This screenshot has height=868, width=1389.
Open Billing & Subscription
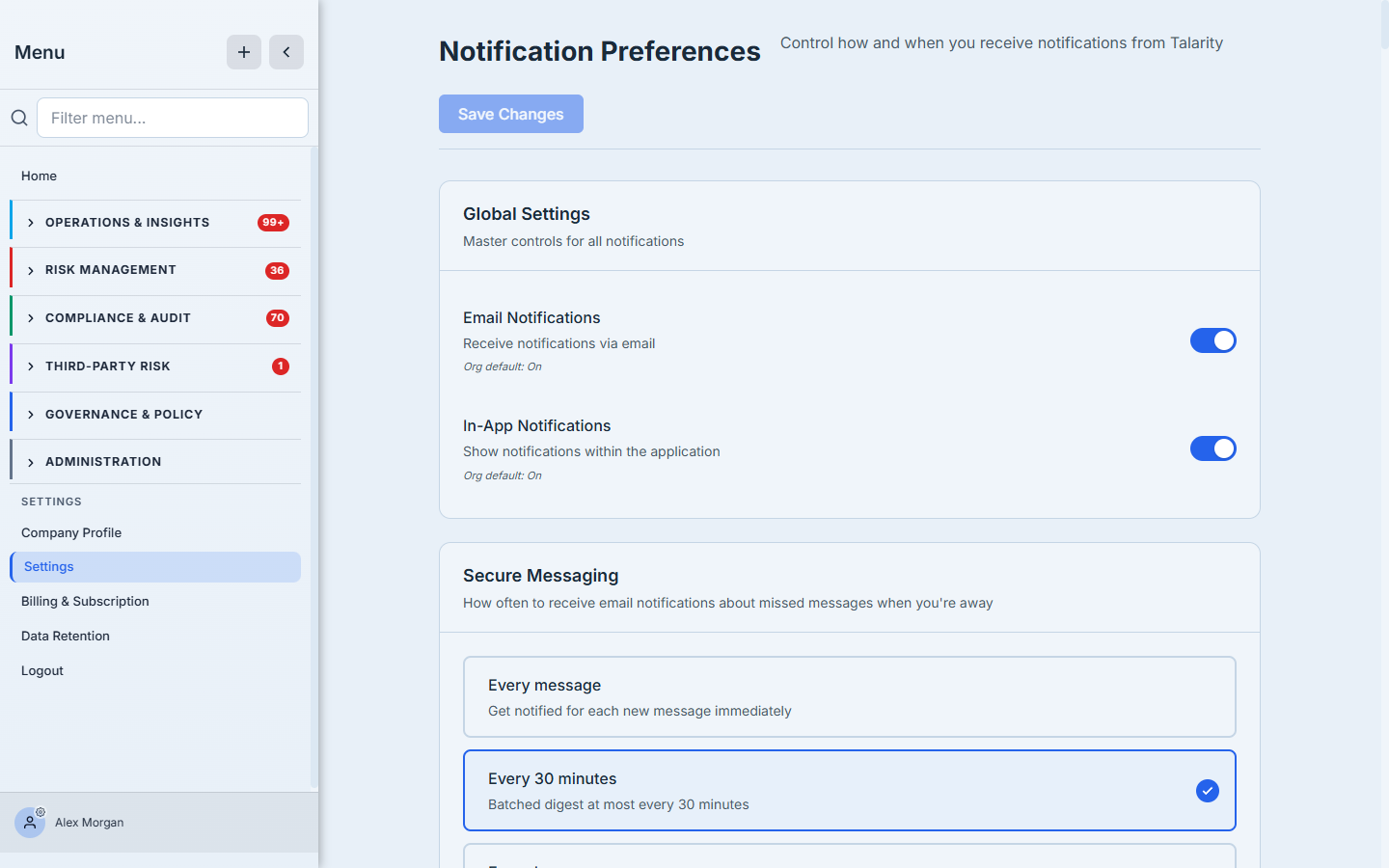point(155,601)
